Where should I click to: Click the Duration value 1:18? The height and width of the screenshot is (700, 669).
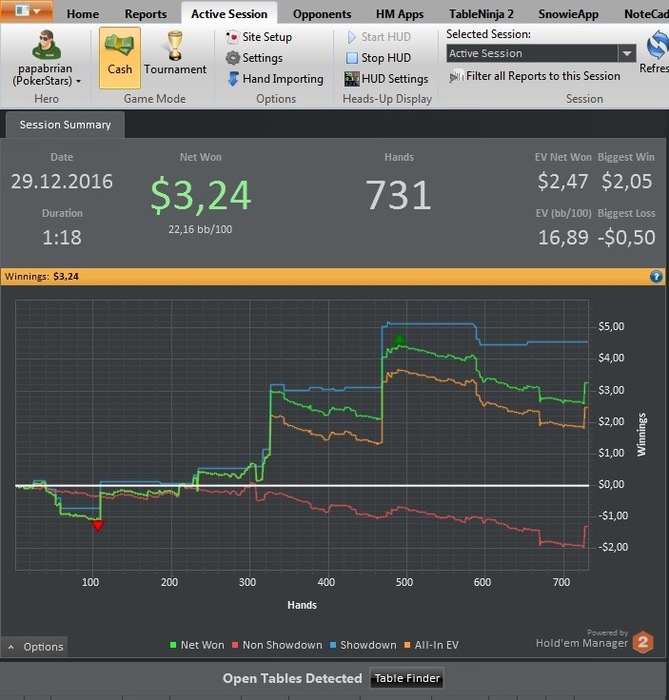click(x=62, y=238)
